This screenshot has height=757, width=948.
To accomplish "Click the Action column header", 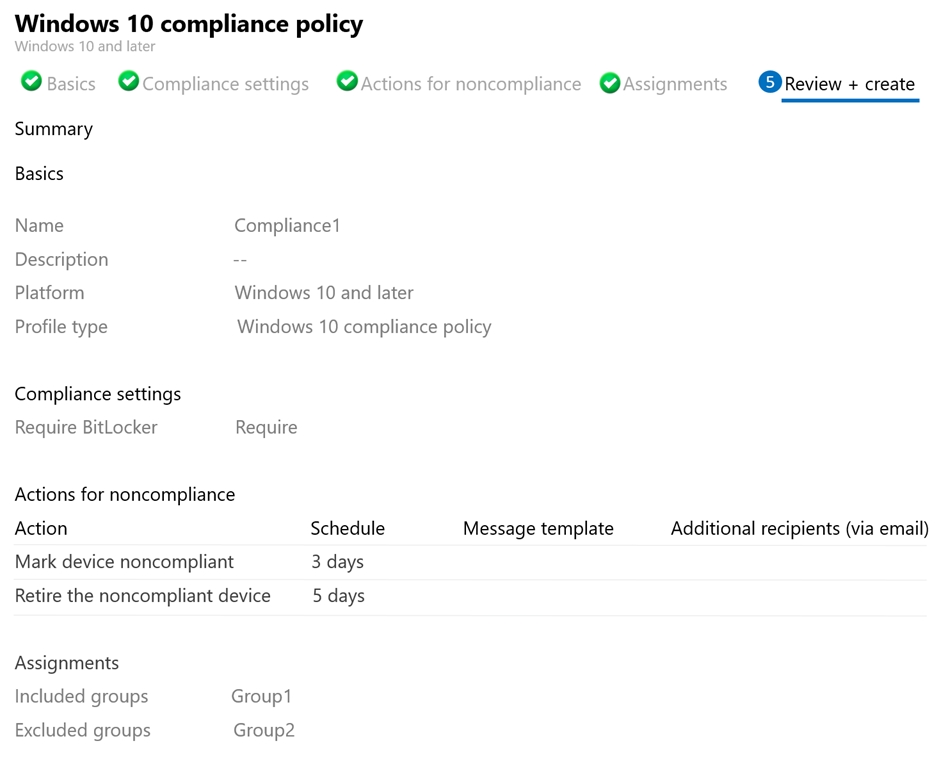I will [x=41, y=528].
